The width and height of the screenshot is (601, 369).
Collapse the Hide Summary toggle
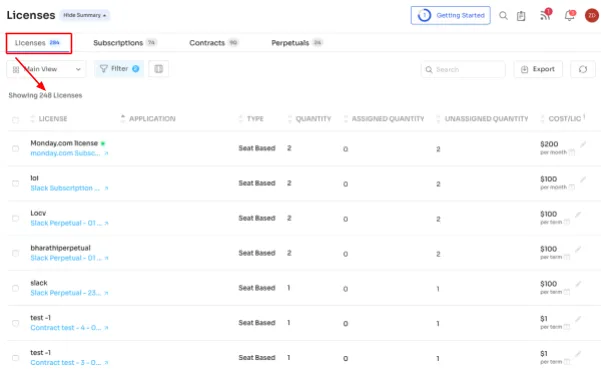(85, 15)
